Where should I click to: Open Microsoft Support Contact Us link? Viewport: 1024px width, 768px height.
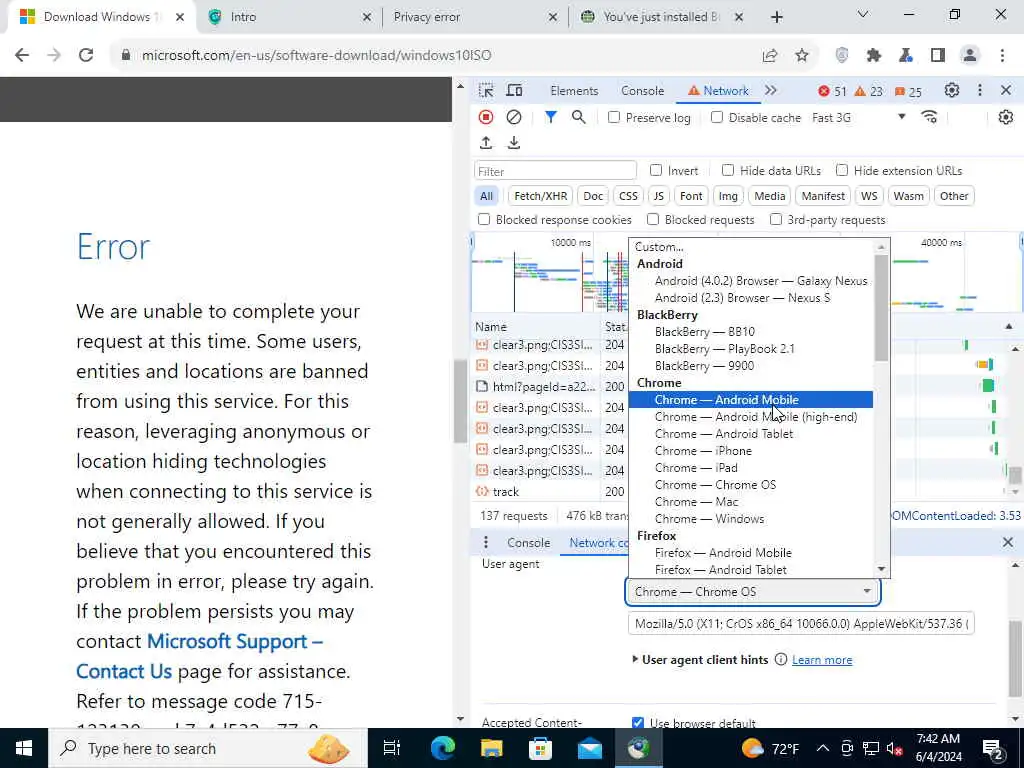(199, 656)
